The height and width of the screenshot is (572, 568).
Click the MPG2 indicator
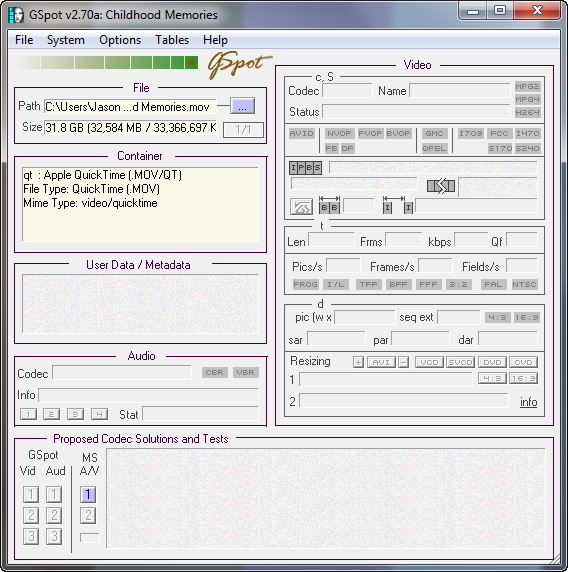527,86
